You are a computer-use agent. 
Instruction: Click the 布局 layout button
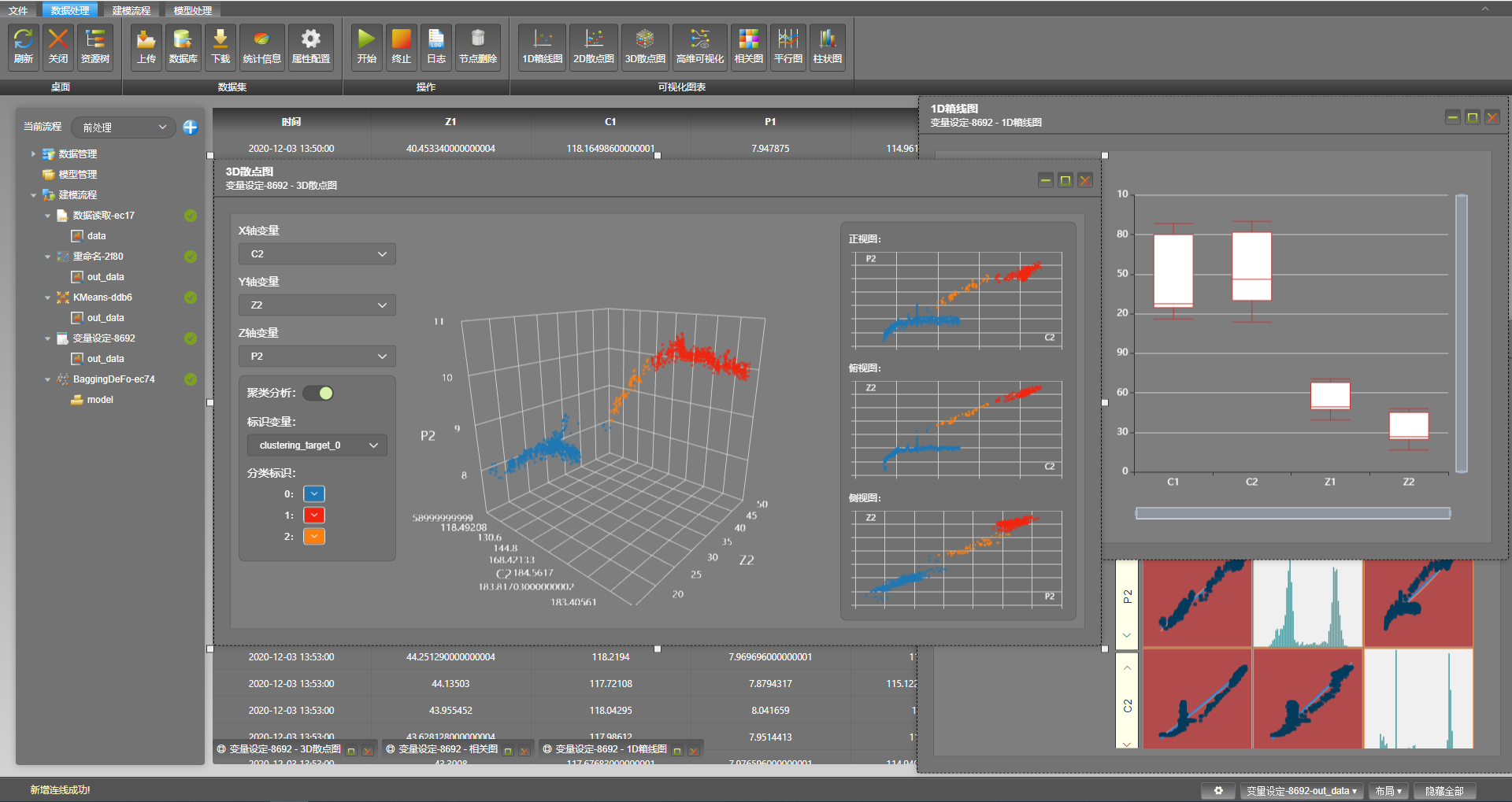tap(1388, 791)
